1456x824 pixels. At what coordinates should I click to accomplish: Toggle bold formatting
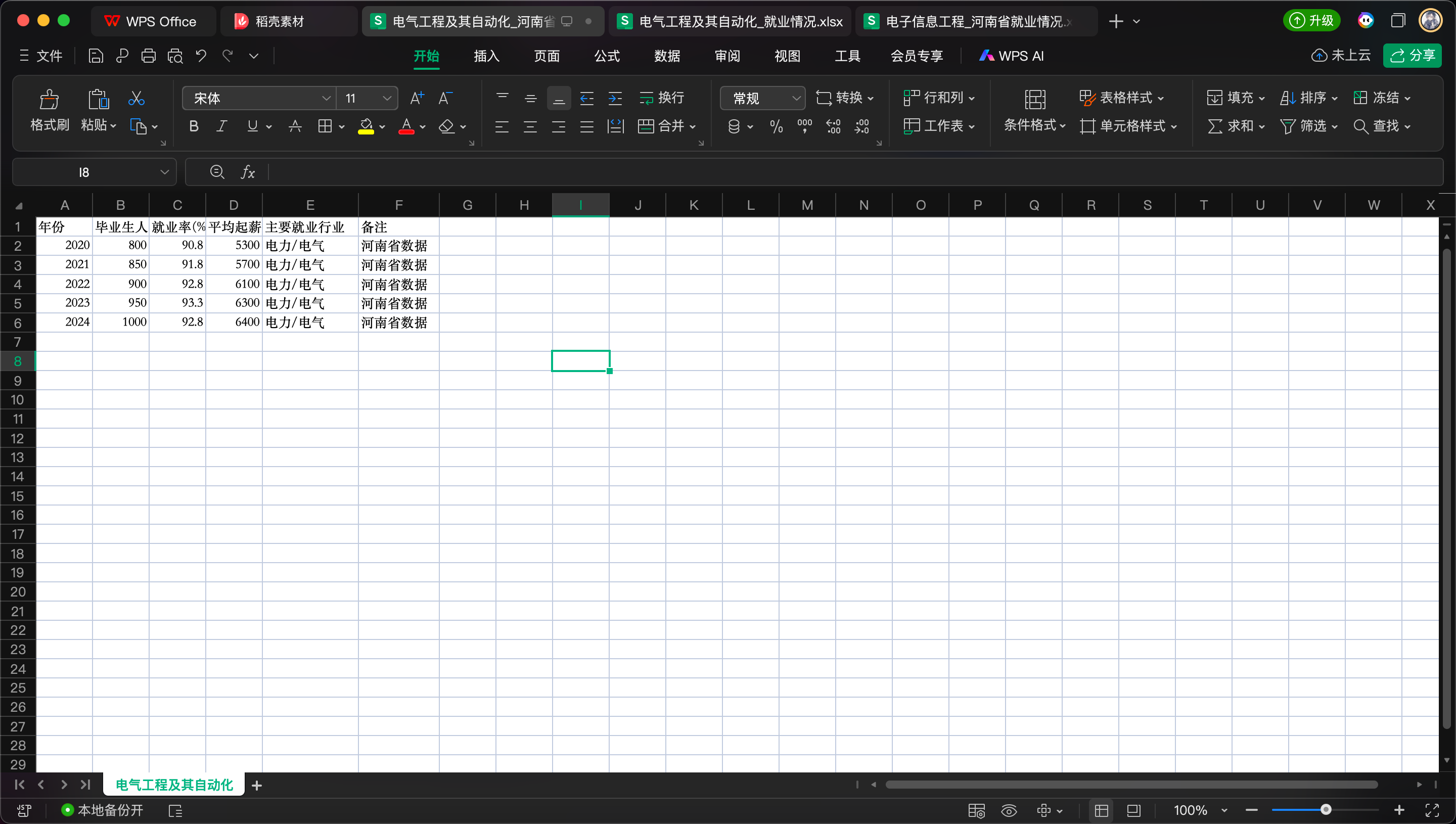click(x=194, y=126)
